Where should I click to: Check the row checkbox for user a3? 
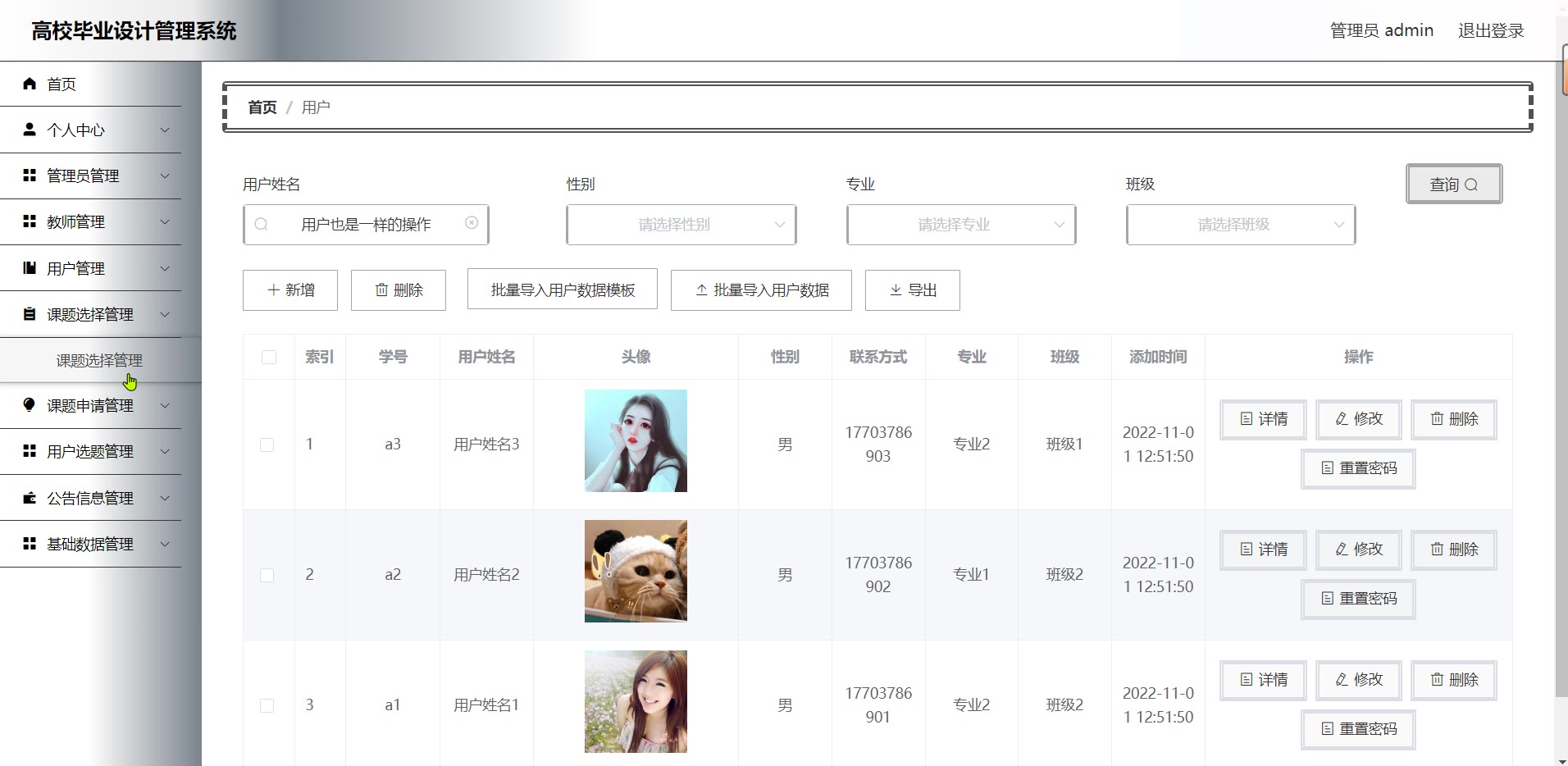click(x=267, y=445)
